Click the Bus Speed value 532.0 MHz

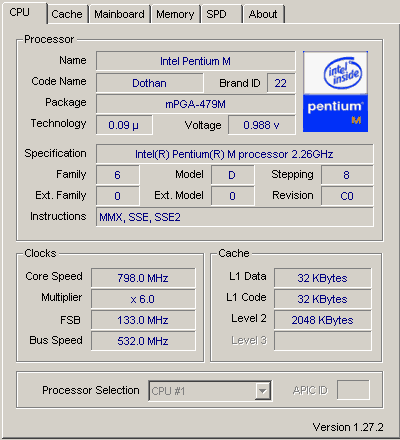coord(143,341)
